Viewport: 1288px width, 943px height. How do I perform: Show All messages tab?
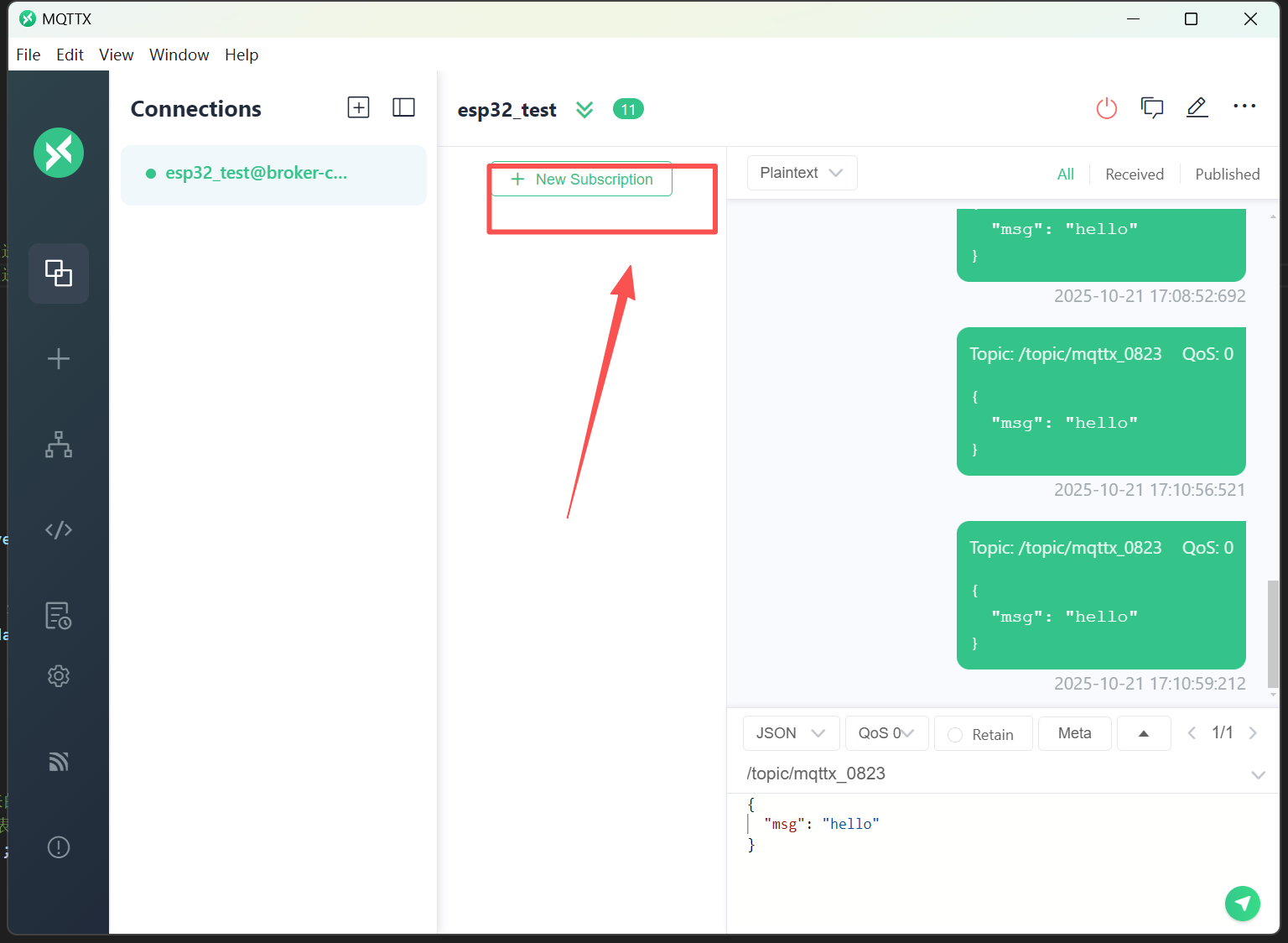[1066, 175]
